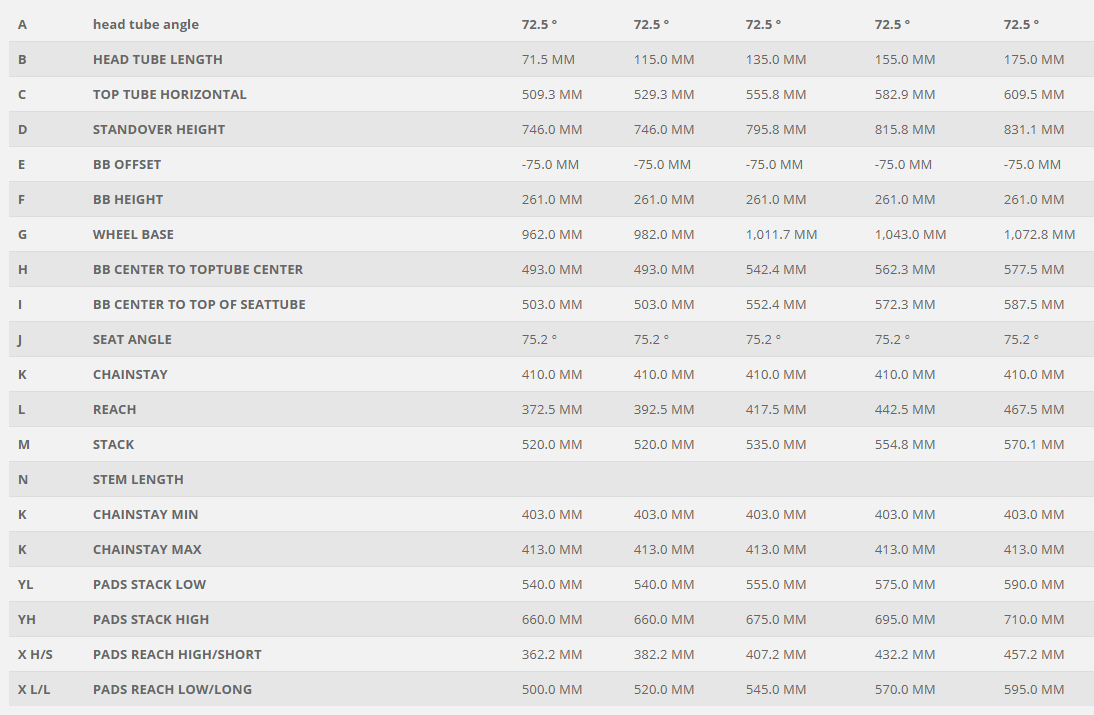Click the 552.4 MM seattube value
Screen dimensions: 1094x715
tap(776, 304)
